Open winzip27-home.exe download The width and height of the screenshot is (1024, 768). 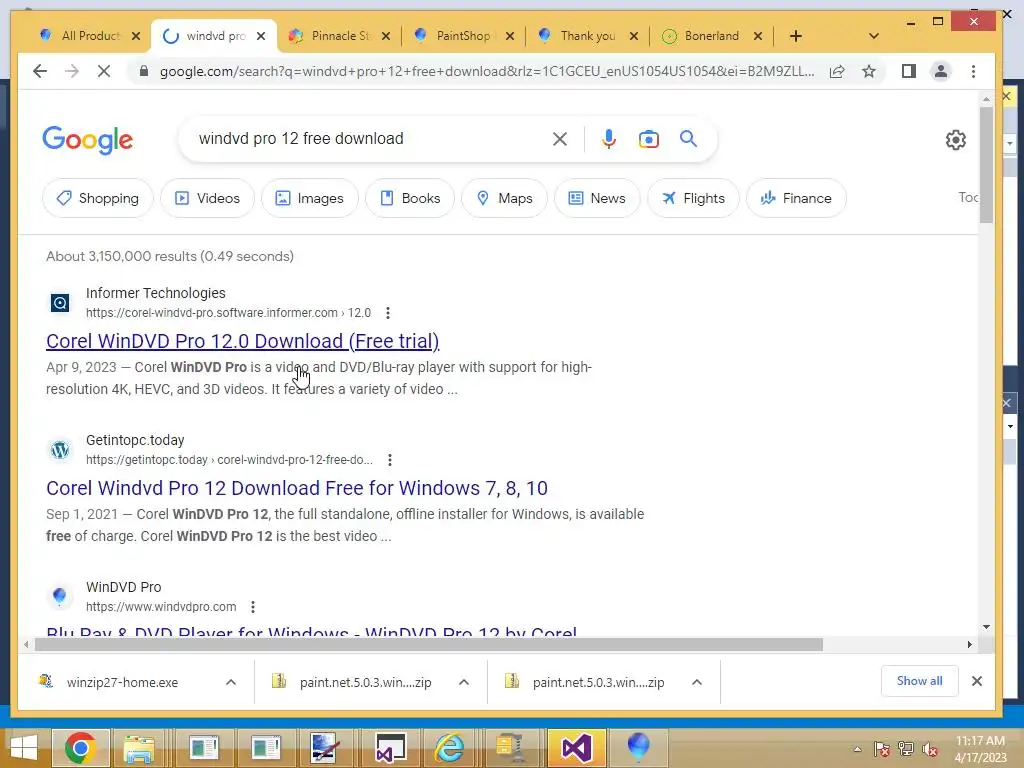click(x=122, y=682)
